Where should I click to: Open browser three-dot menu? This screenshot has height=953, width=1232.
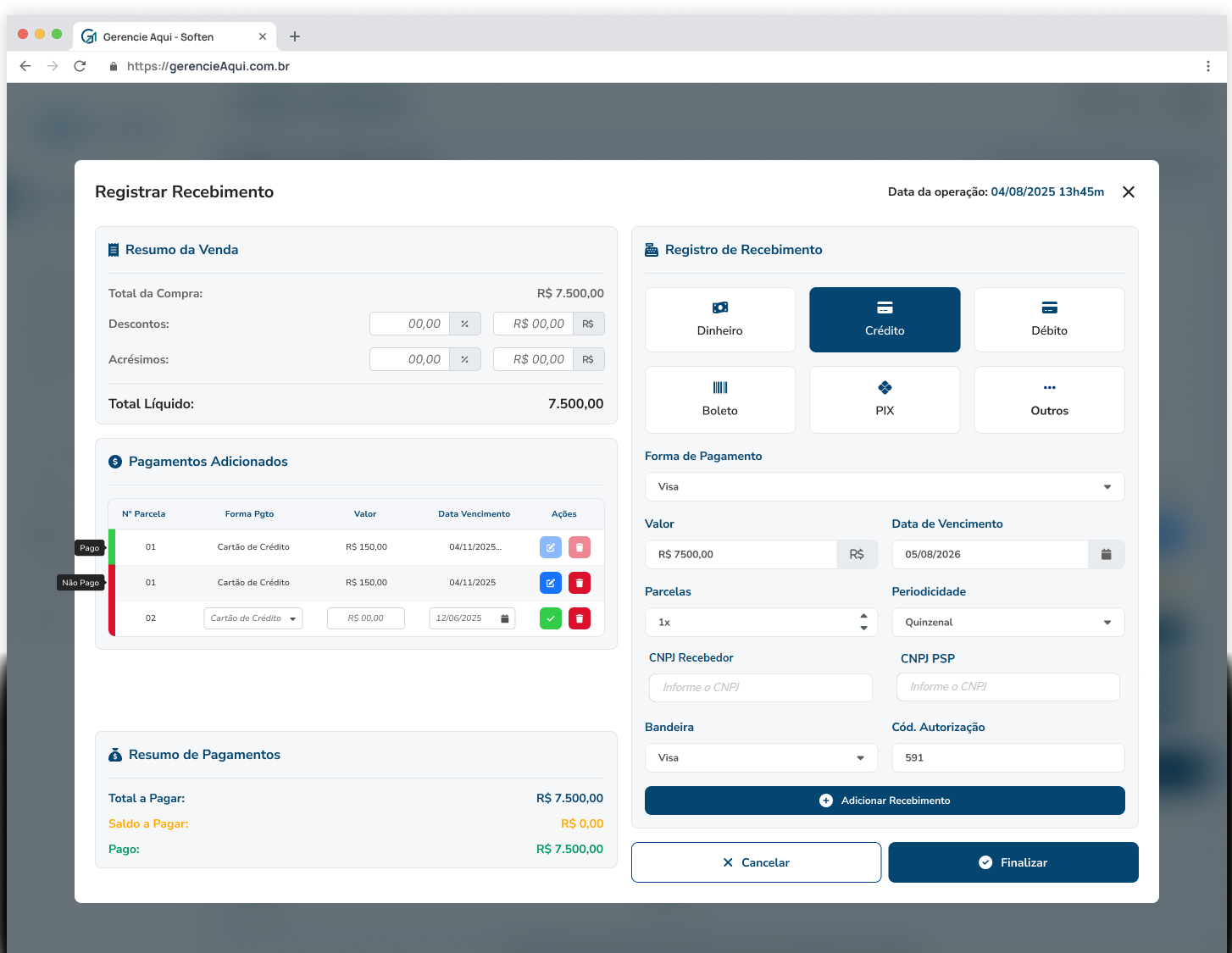tap(1207, 66)
